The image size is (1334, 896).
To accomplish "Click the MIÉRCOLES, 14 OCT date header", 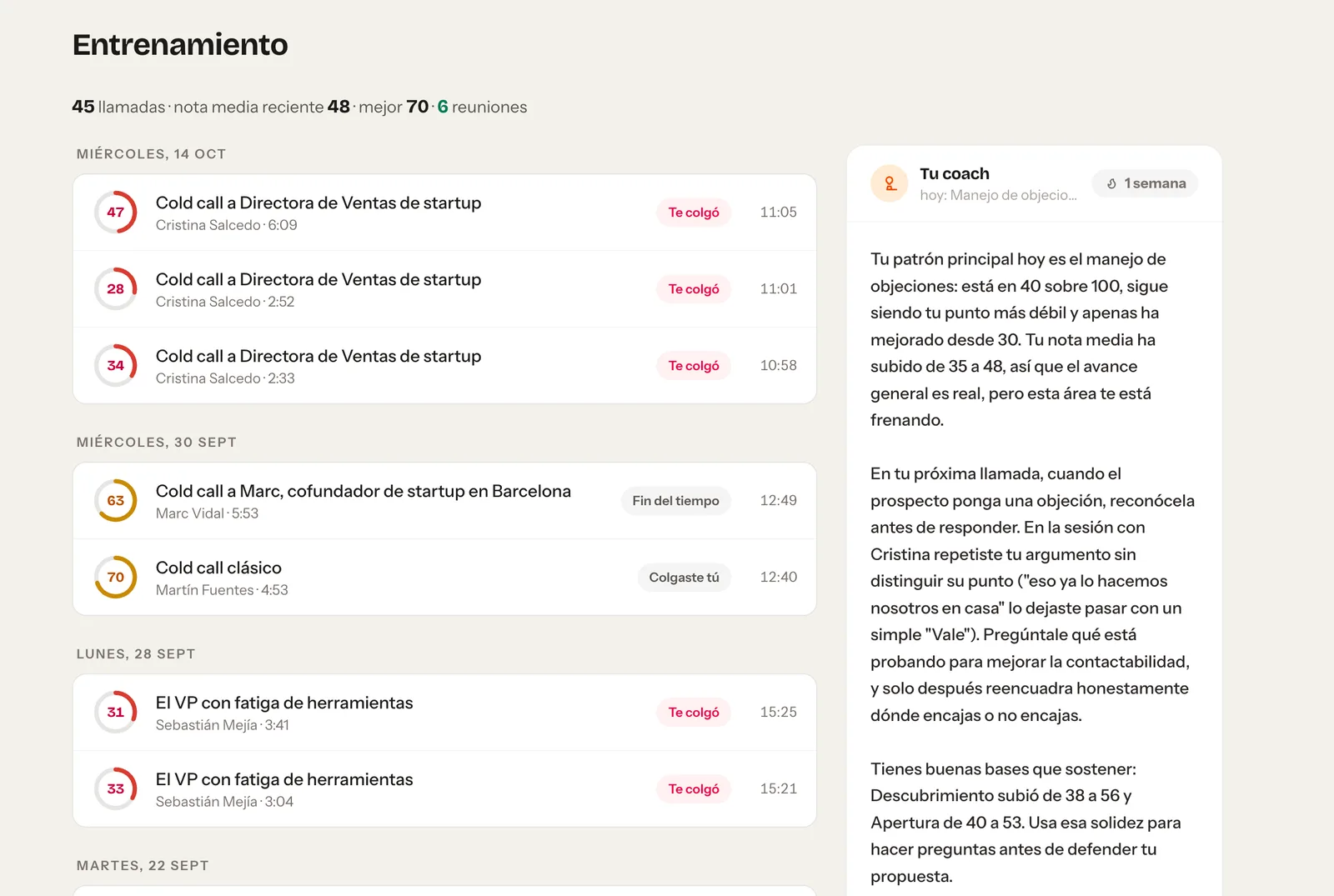I will (x=151, y=154).
